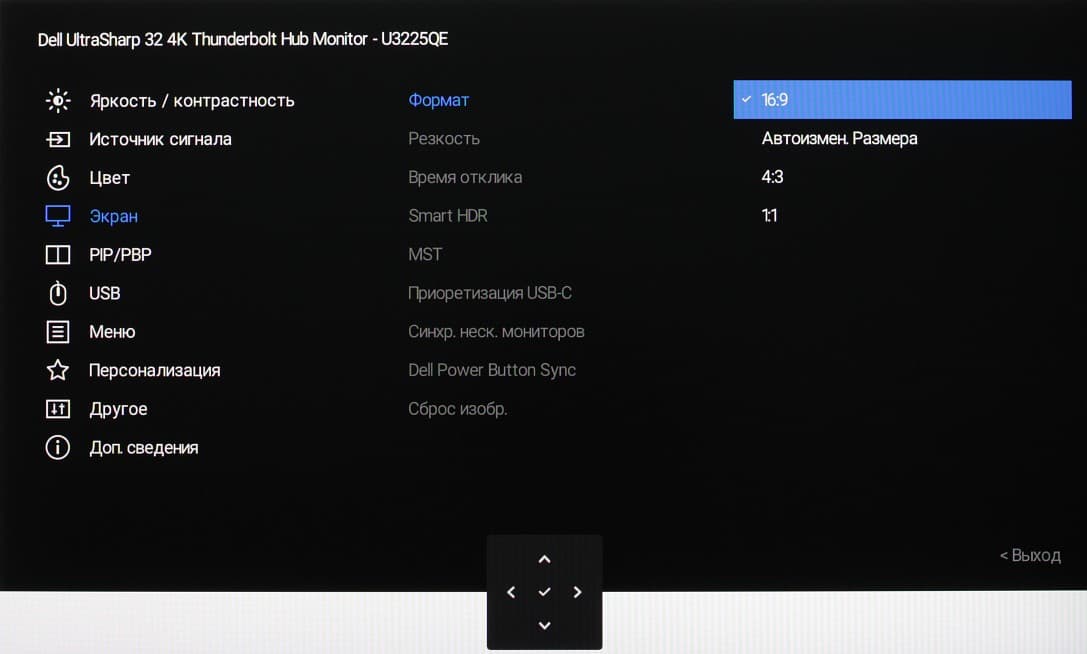Open the PIP/PBP menu

tap(120, 255)
